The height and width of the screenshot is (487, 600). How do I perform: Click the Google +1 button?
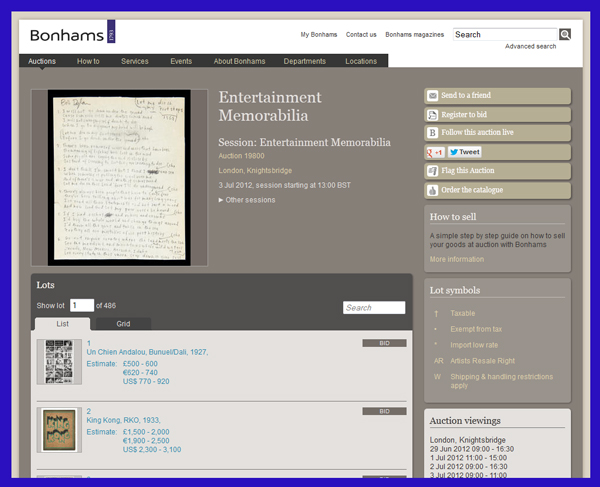(435, 152)
